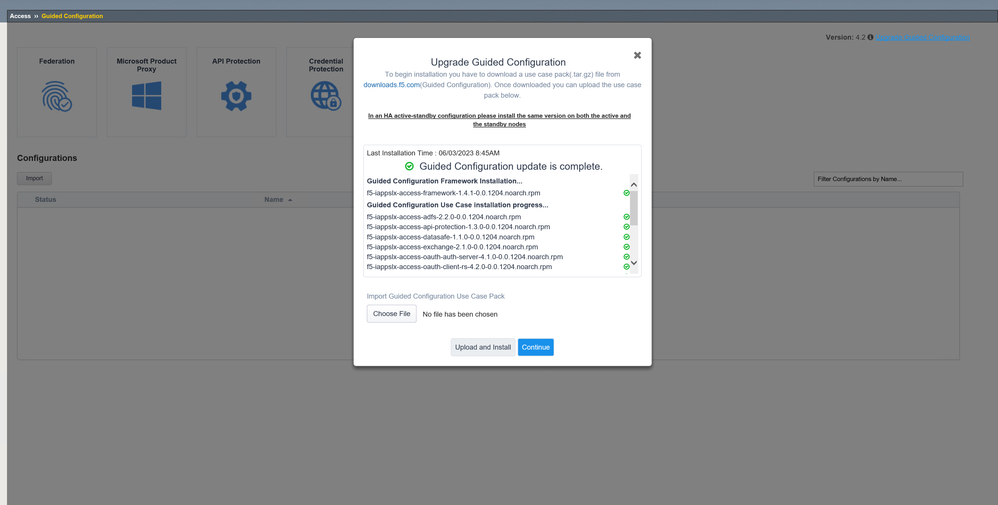Image resolution: width=998 pixels, height=505 pixels.
Task: Click check icon for access-adfs-2.2.0 rpm
Action: coord(626,217)
